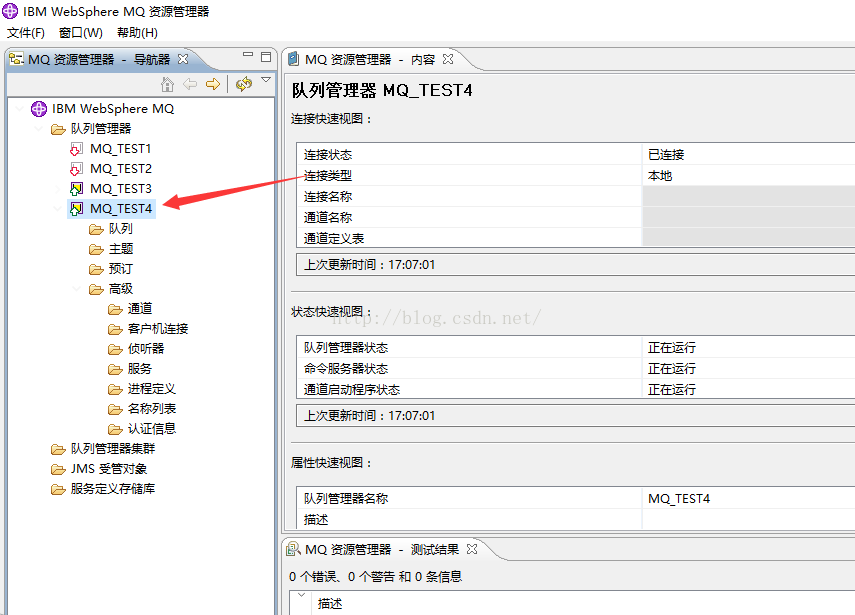Image resolution: width=855 pixels, height=615 pixels.
Task: Open the 窗口(W) menu
Action: pos(81,33)
